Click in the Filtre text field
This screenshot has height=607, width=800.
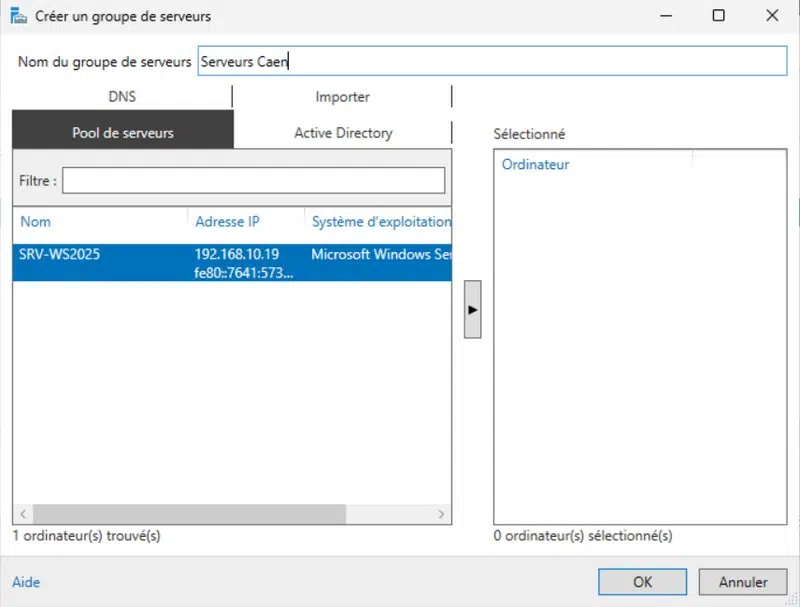tap(253, 180)
